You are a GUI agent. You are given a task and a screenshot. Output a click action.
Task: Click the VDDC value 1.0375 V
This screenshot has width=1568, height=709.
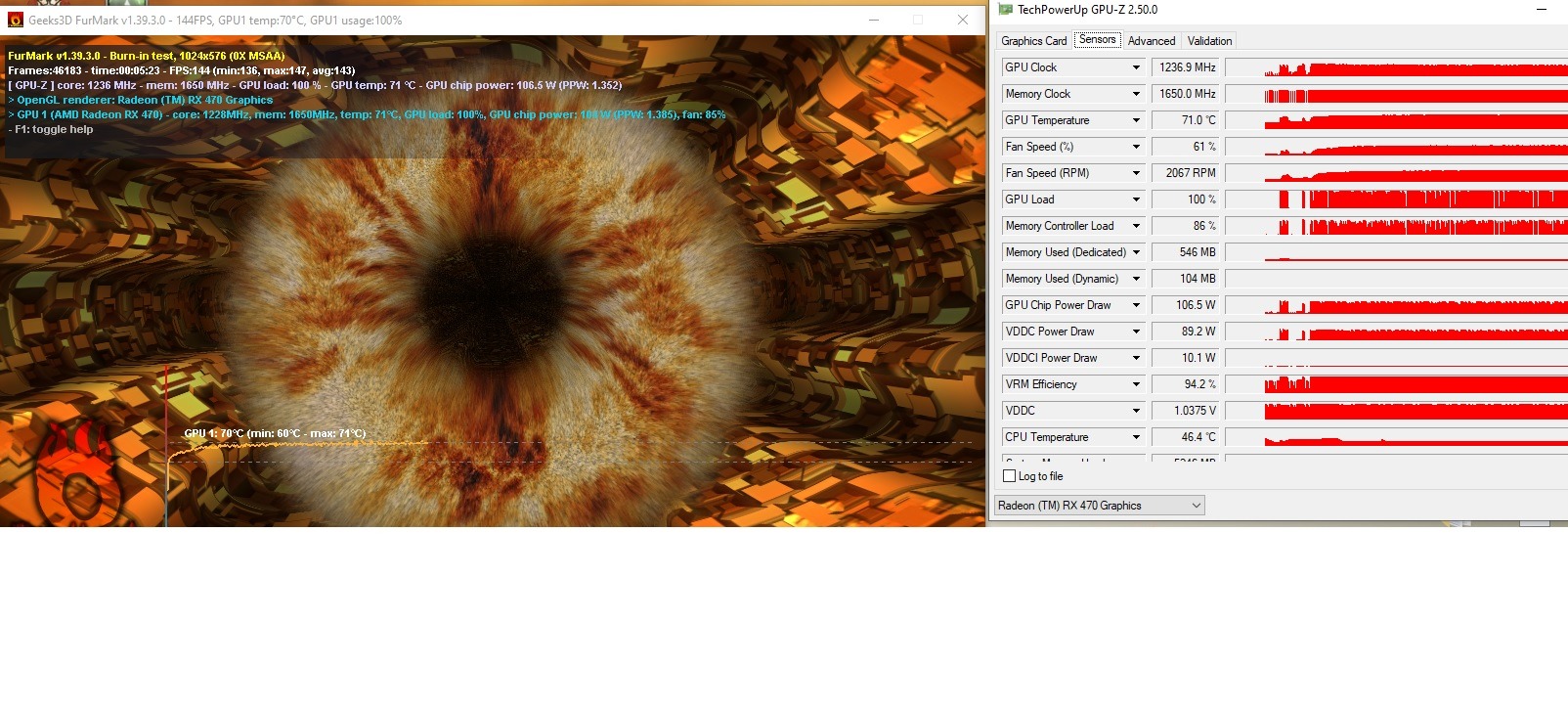pos(1186,411)
